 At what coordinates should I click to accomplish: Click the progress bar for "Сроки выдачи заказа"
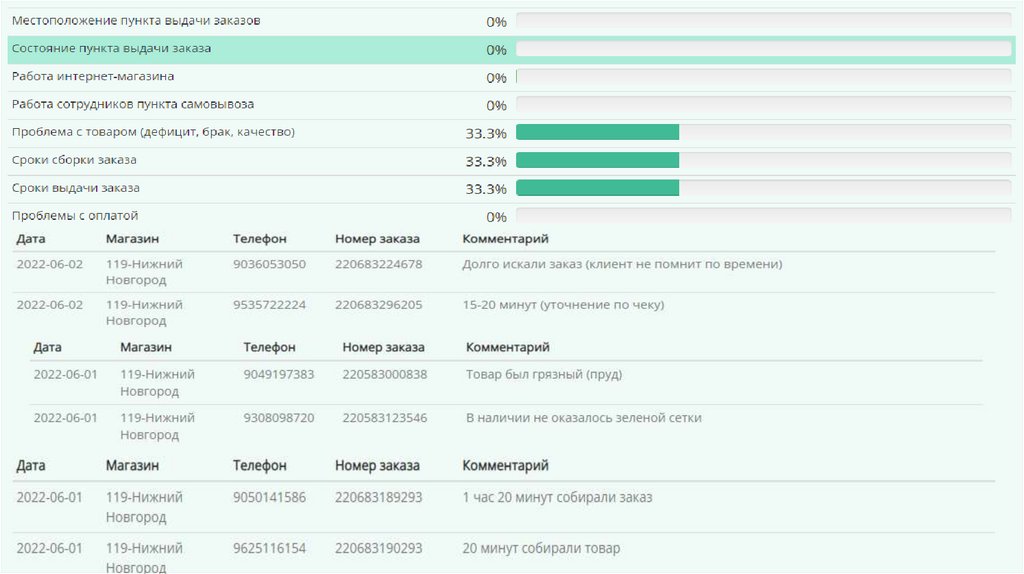tap(597, 188)
